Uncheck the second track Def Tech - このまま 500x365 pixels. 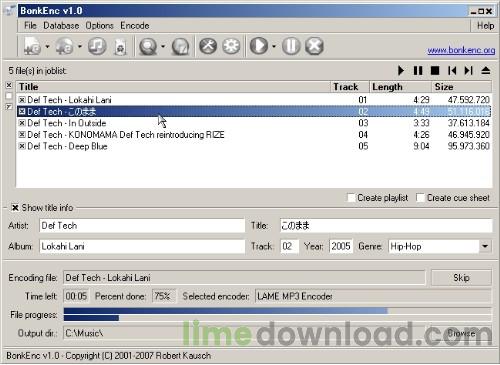(22, 111)
